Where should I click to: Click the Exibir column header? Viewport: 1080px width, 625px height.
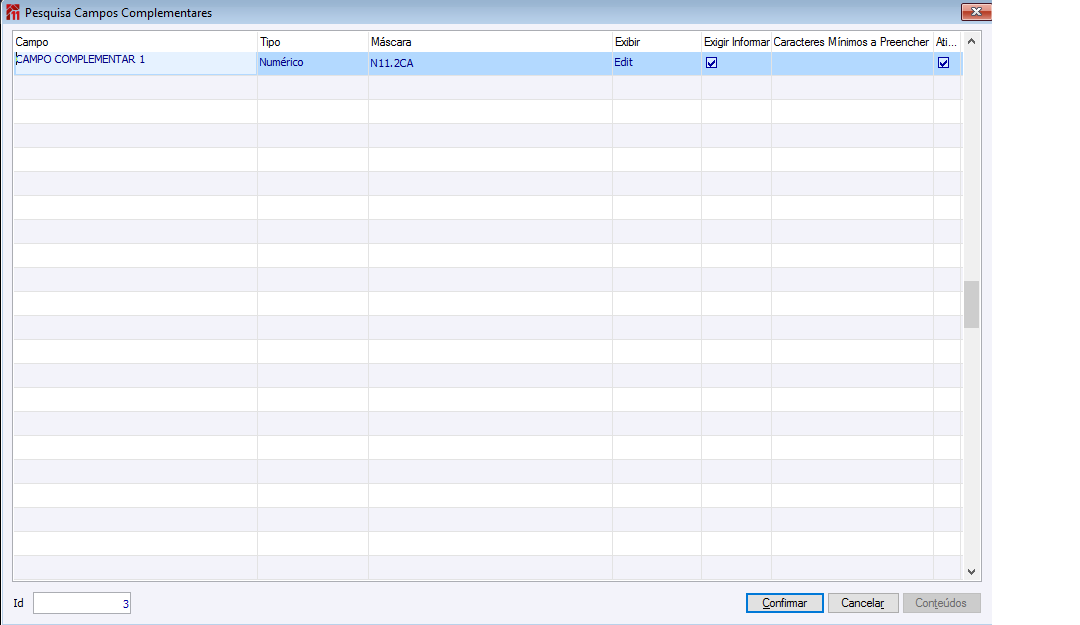point(657,42)
